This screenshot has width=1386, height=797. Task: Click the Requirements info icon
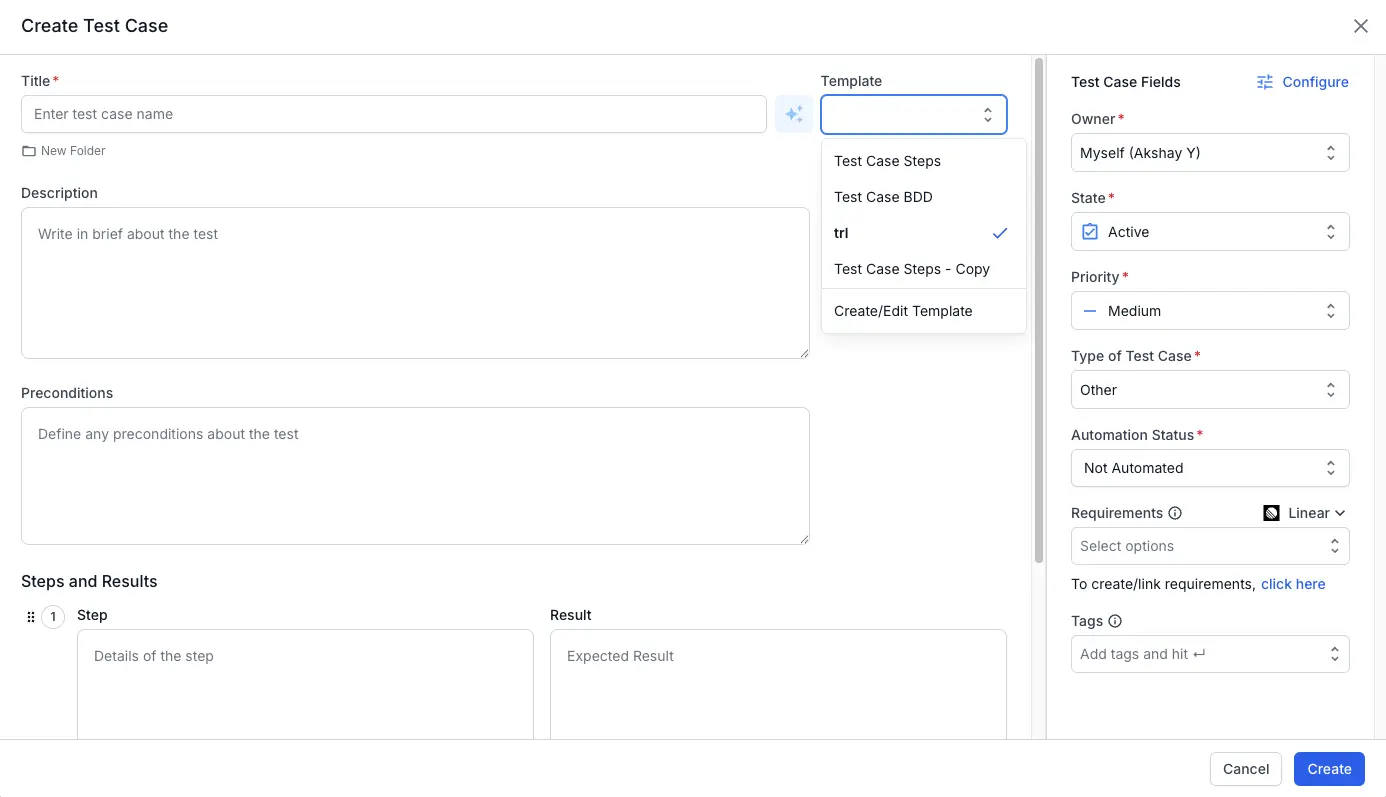tap(1175, 513)
